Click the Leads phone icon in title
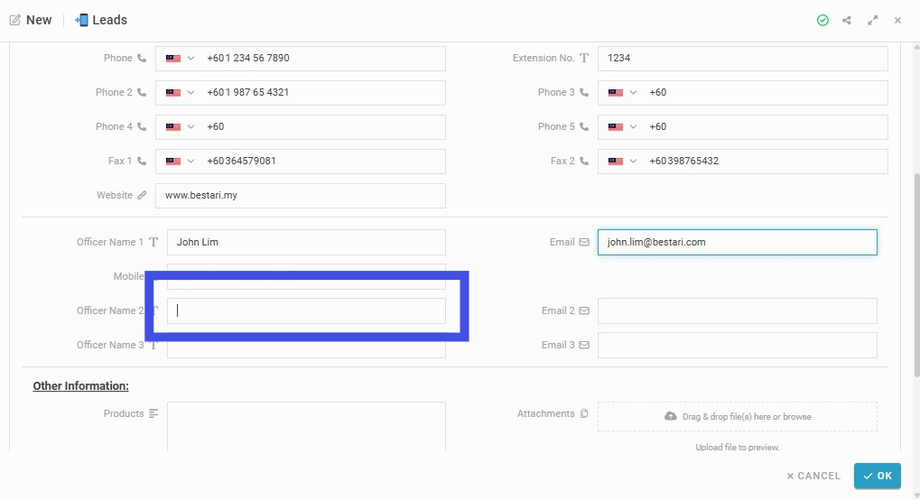This screenshot has height=500, width=920. [x=82, y=20]
